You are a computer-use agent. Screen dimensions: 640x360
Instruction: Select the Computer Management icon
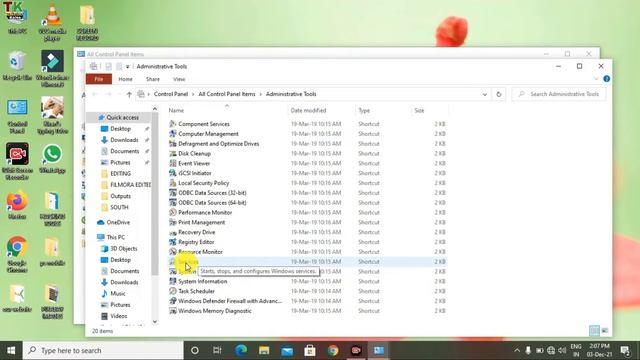173,133
